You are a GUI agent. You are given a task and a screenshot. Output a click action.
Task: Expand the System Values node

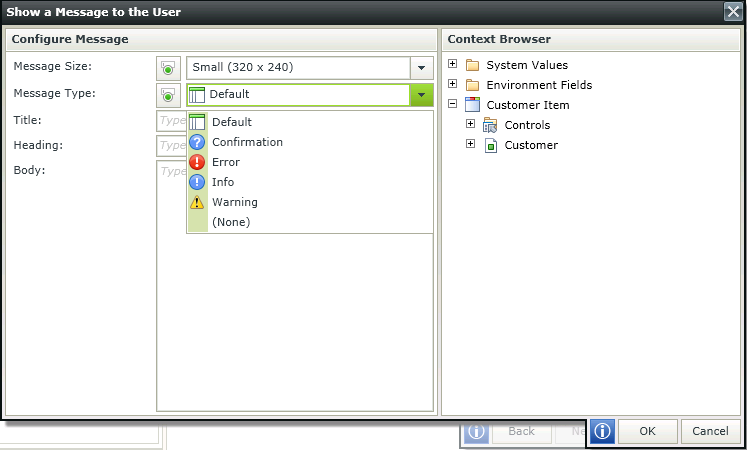[x=453, y=63]
